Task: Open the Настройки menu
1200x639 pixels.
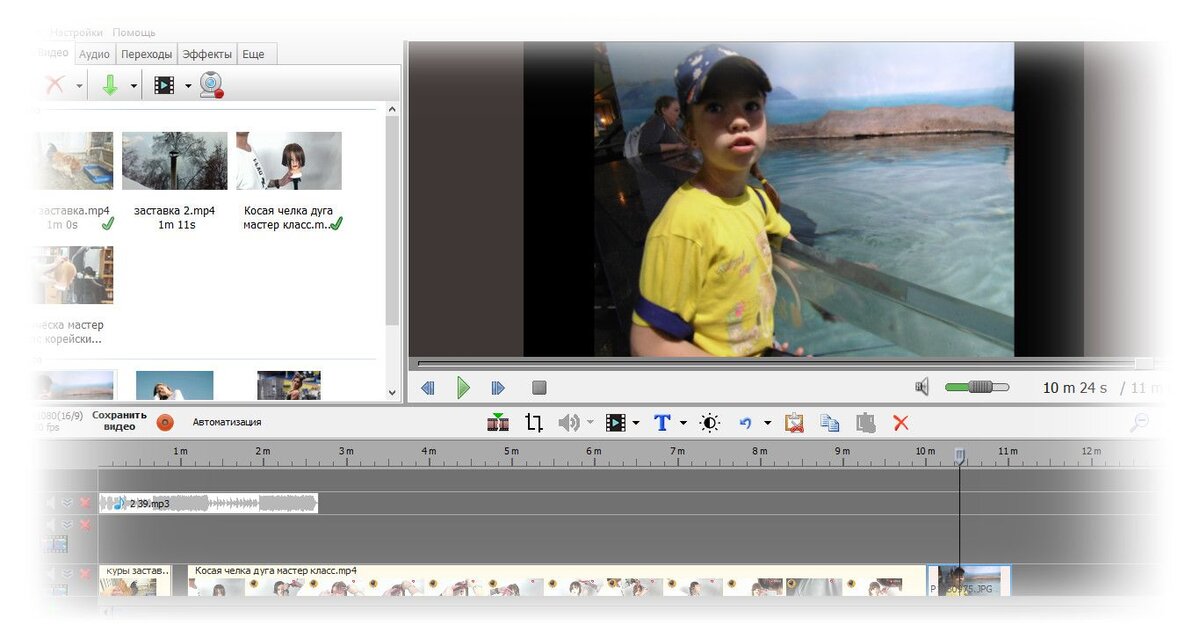Action: coord(76,32)
